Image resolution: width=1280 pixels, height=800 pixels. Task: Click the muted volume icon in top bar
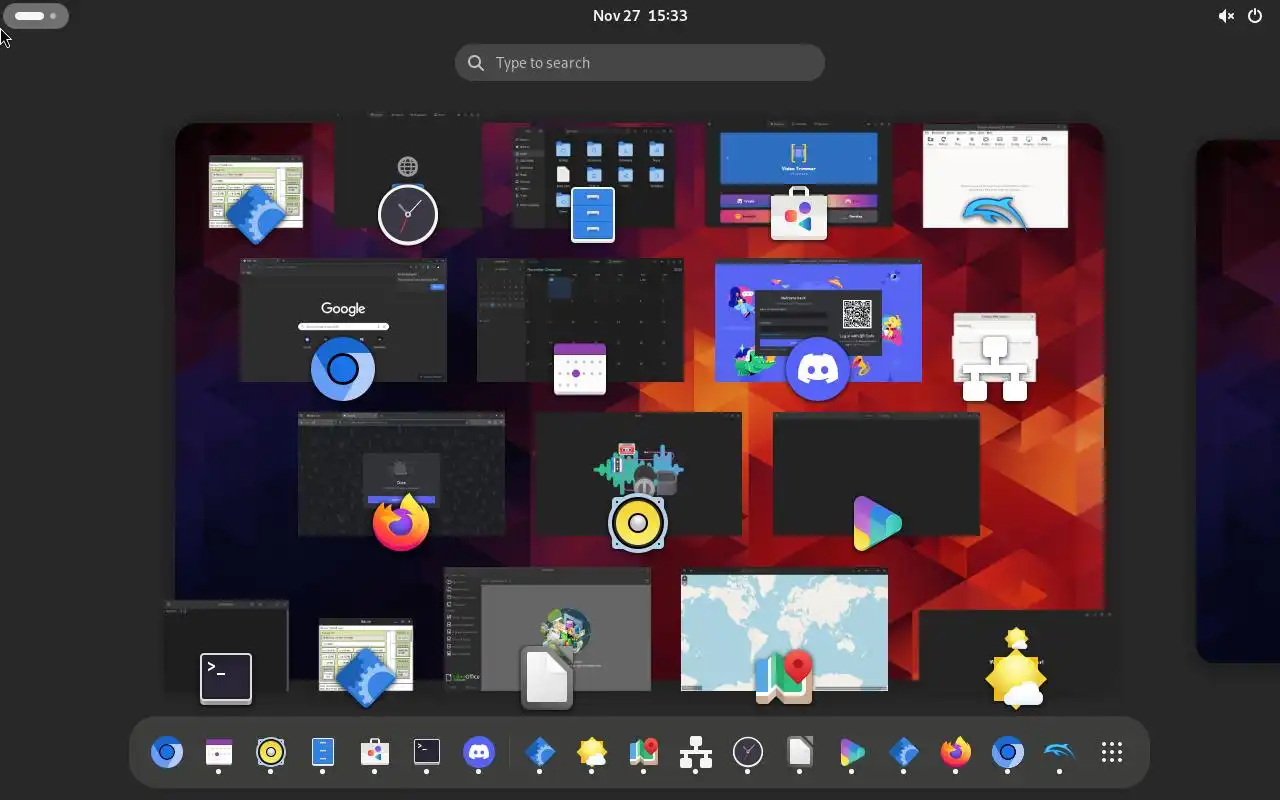pos(1226,16)
